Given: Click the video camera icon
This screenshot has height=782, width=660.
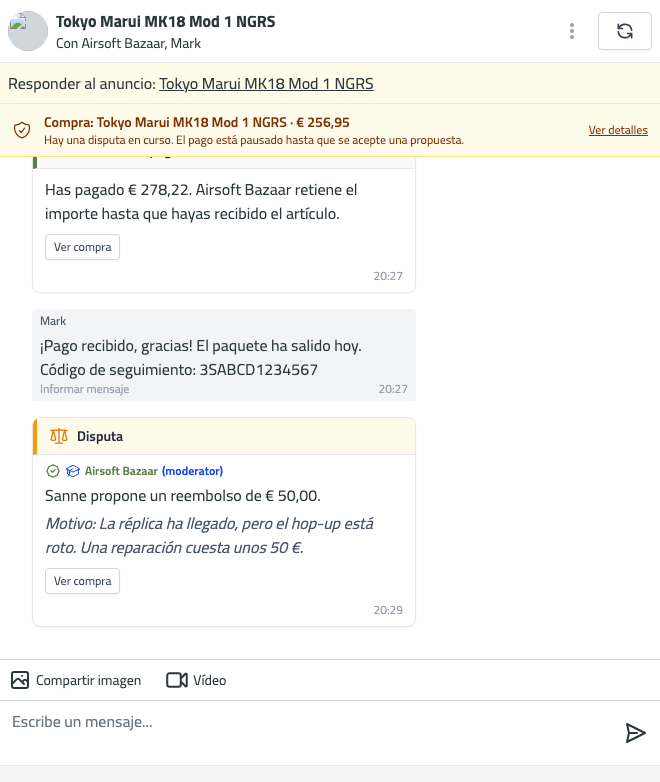Looking at the screenshot, I should point(177,680).
